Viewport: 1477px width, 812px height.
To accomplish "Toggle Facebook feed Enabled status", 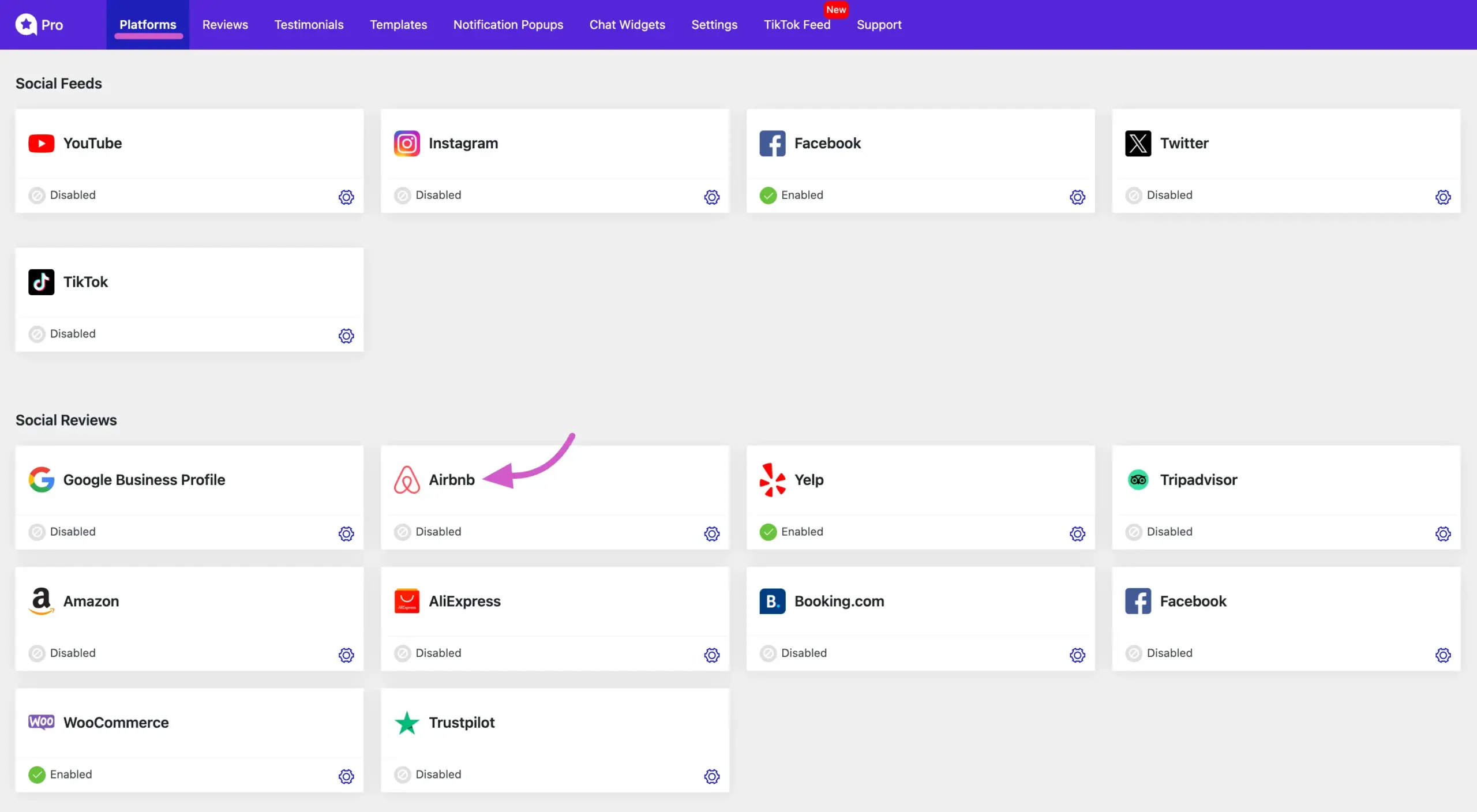I will [768, 196].
